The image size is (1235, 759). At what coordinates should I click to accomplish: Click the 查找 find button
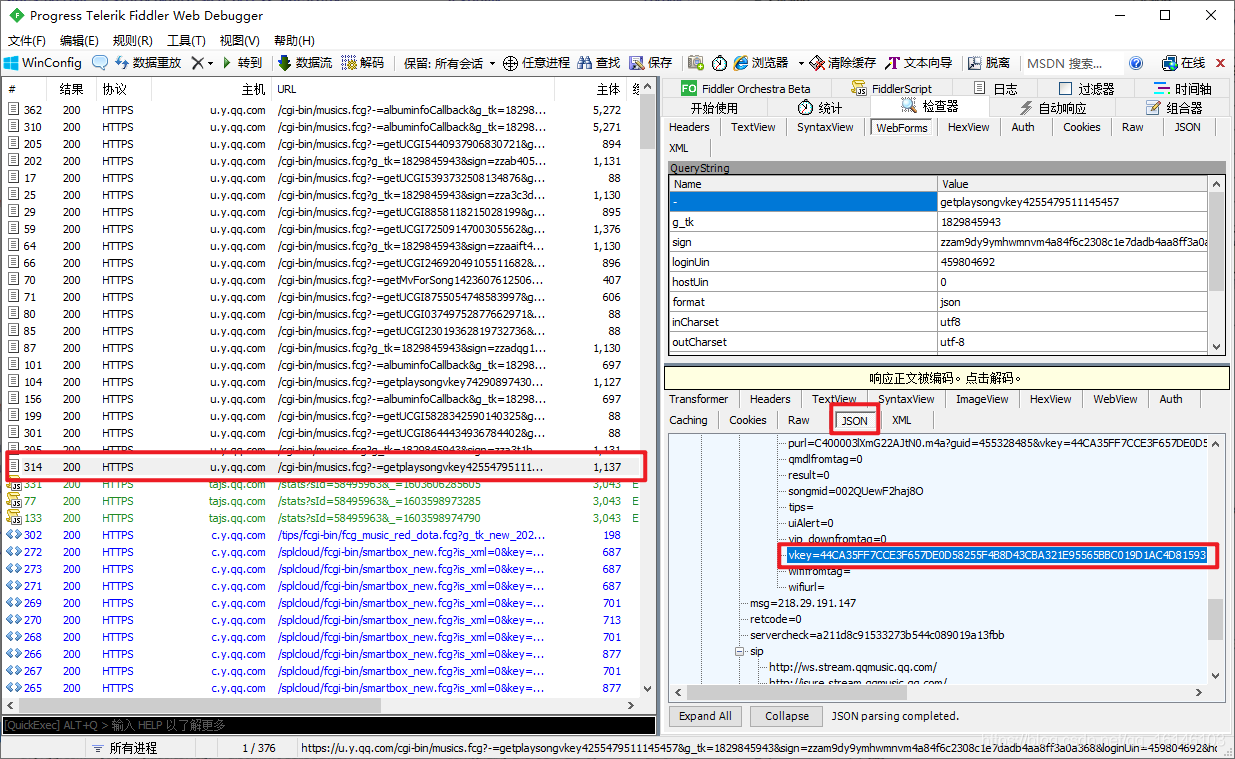click(x=599, y=62)
